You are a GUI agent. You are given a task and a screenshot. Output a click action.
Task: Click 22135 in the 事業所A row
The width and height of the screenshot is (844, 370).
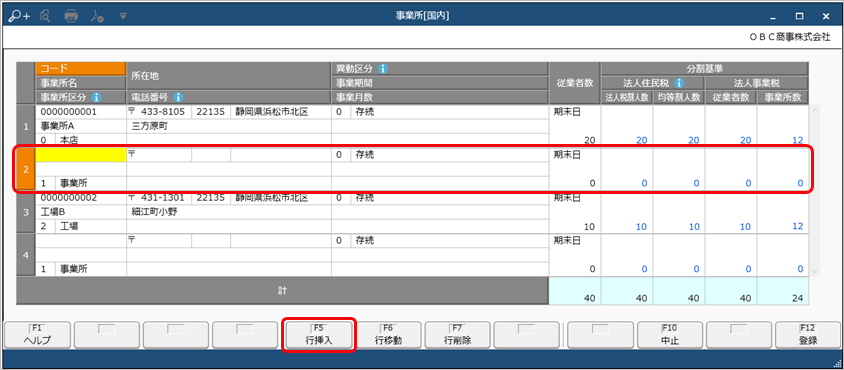[211, 113]
